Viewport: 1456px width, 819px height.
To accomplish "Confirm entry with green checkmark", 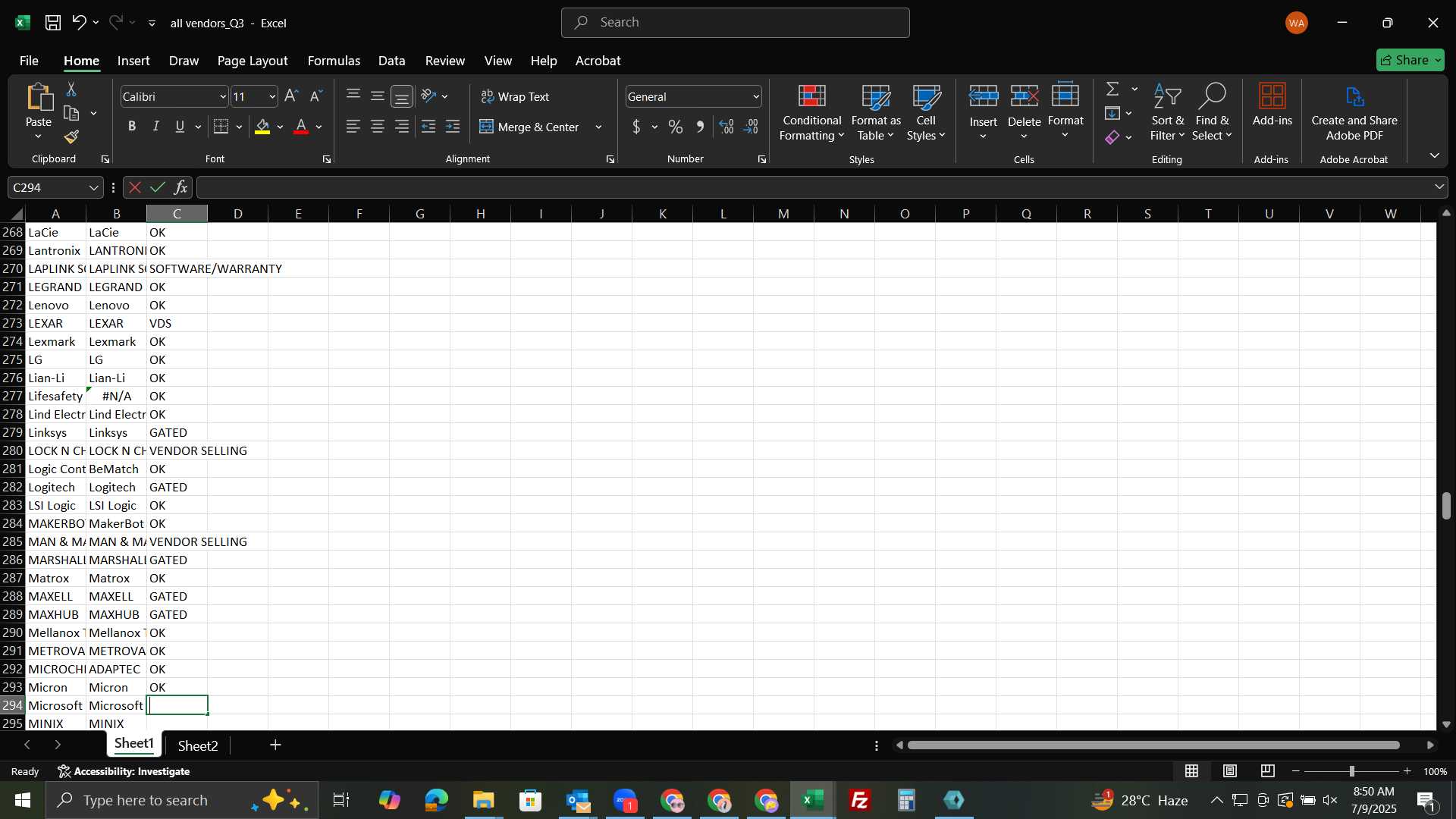I will coord(158,187).
